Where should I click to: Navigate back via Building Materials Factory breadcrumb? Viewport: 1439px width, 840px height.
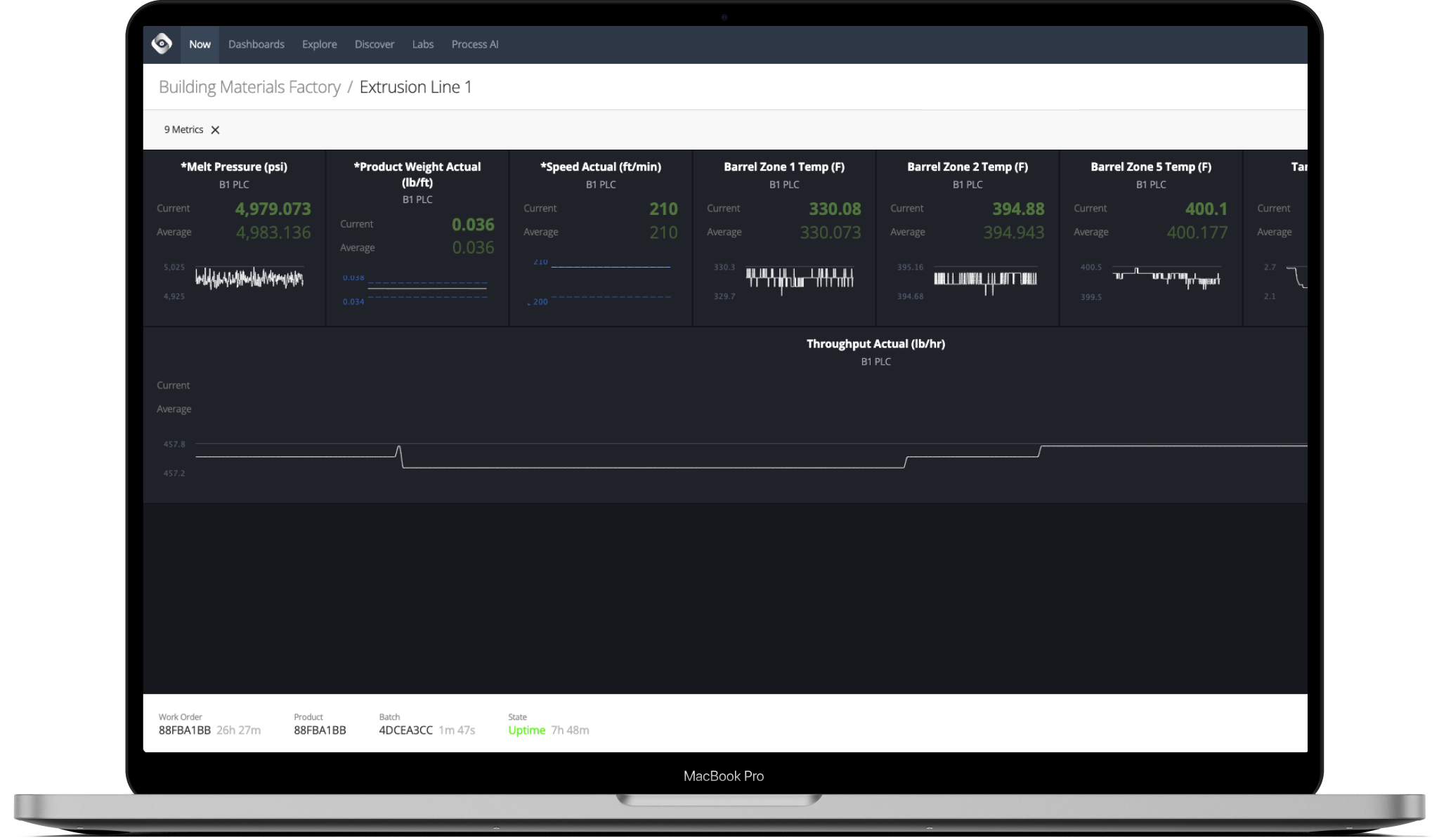pyautogui.click(x=249, y=86)
